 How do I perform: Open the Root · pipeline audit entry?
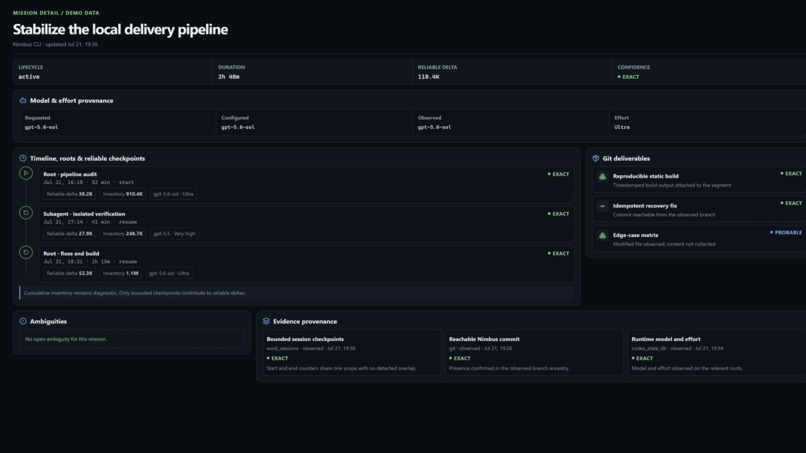[x=306, y=184]
